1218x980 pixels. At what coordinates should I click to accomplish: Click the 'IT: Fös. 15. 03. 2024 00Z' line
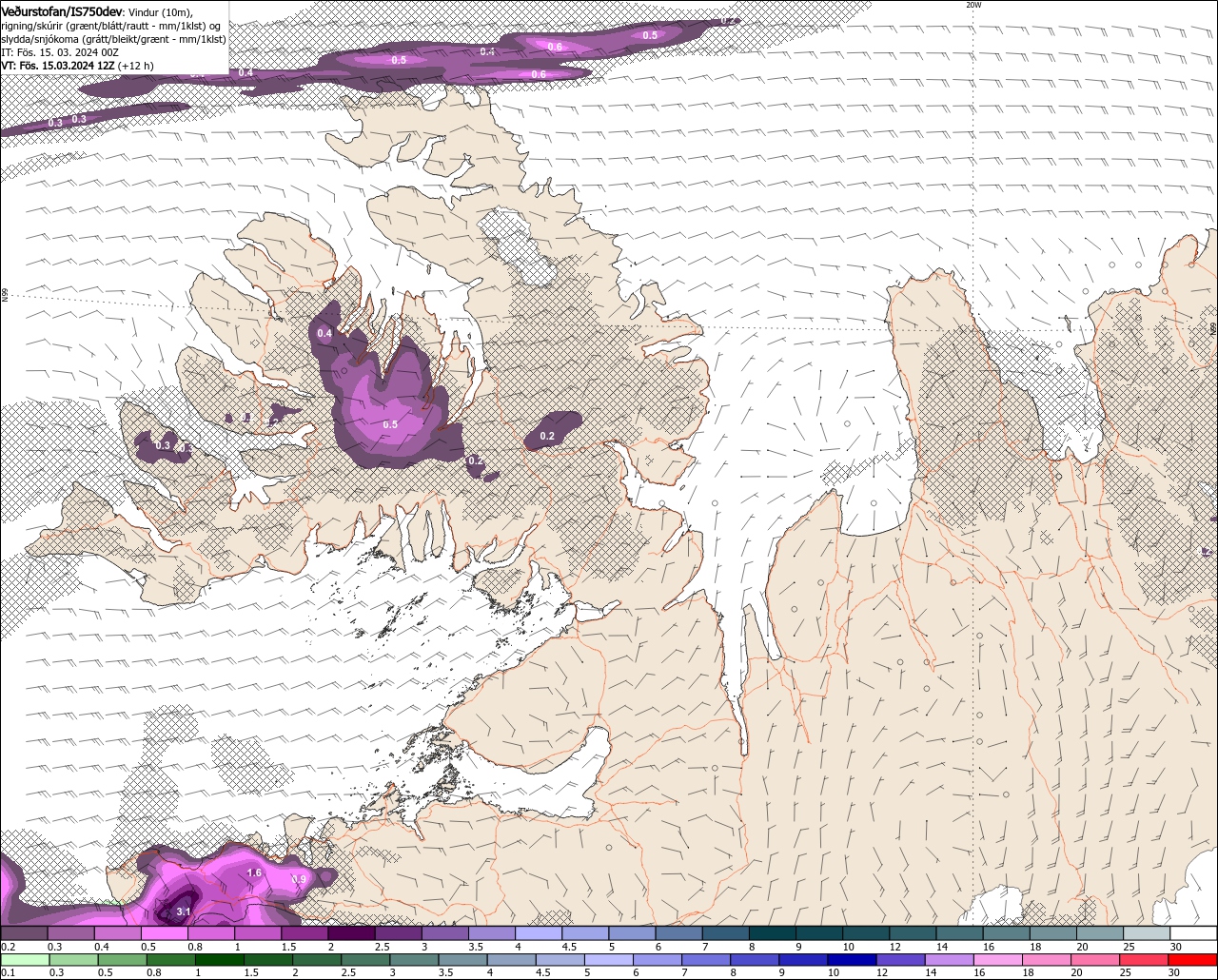pyautogui.click(x=60, y=52)
